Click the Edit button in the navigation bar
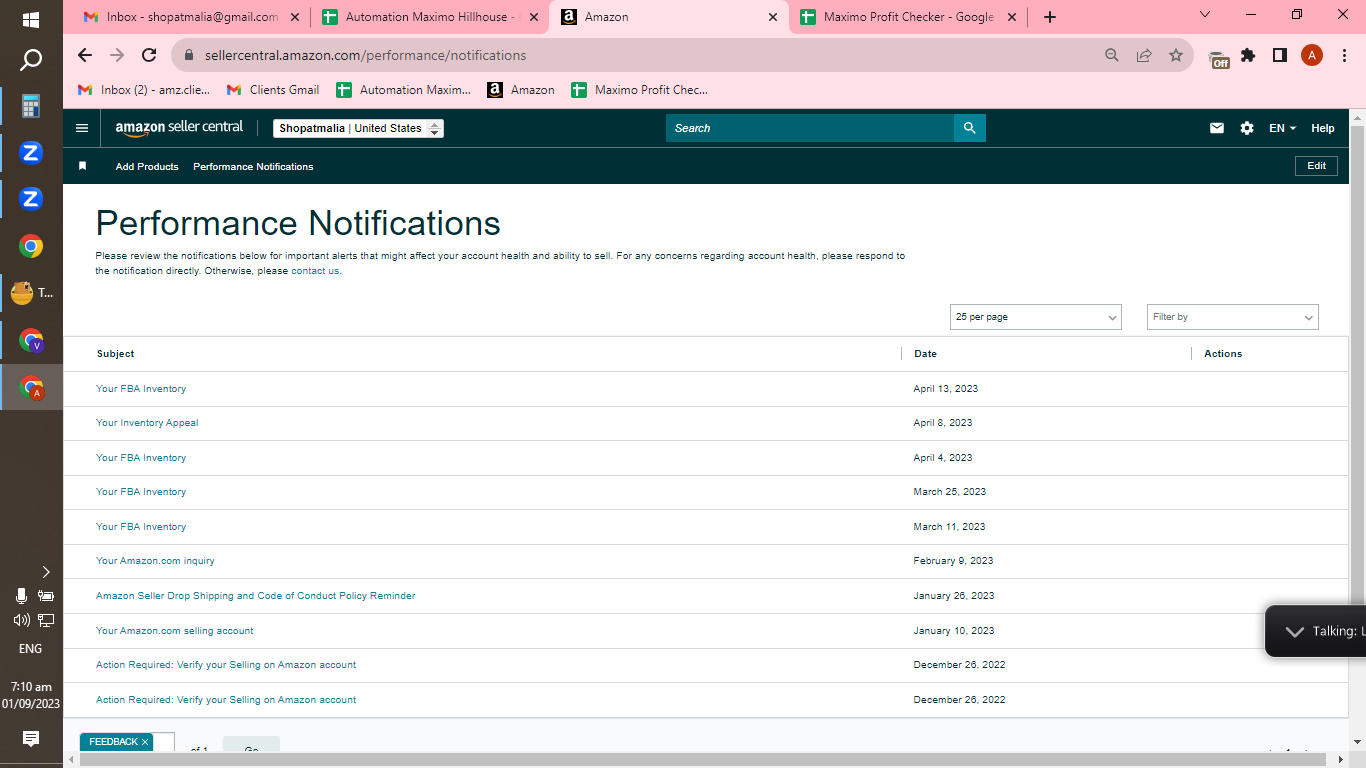The height and width of the screenshot is (768, 1366). click(1317, 166)
